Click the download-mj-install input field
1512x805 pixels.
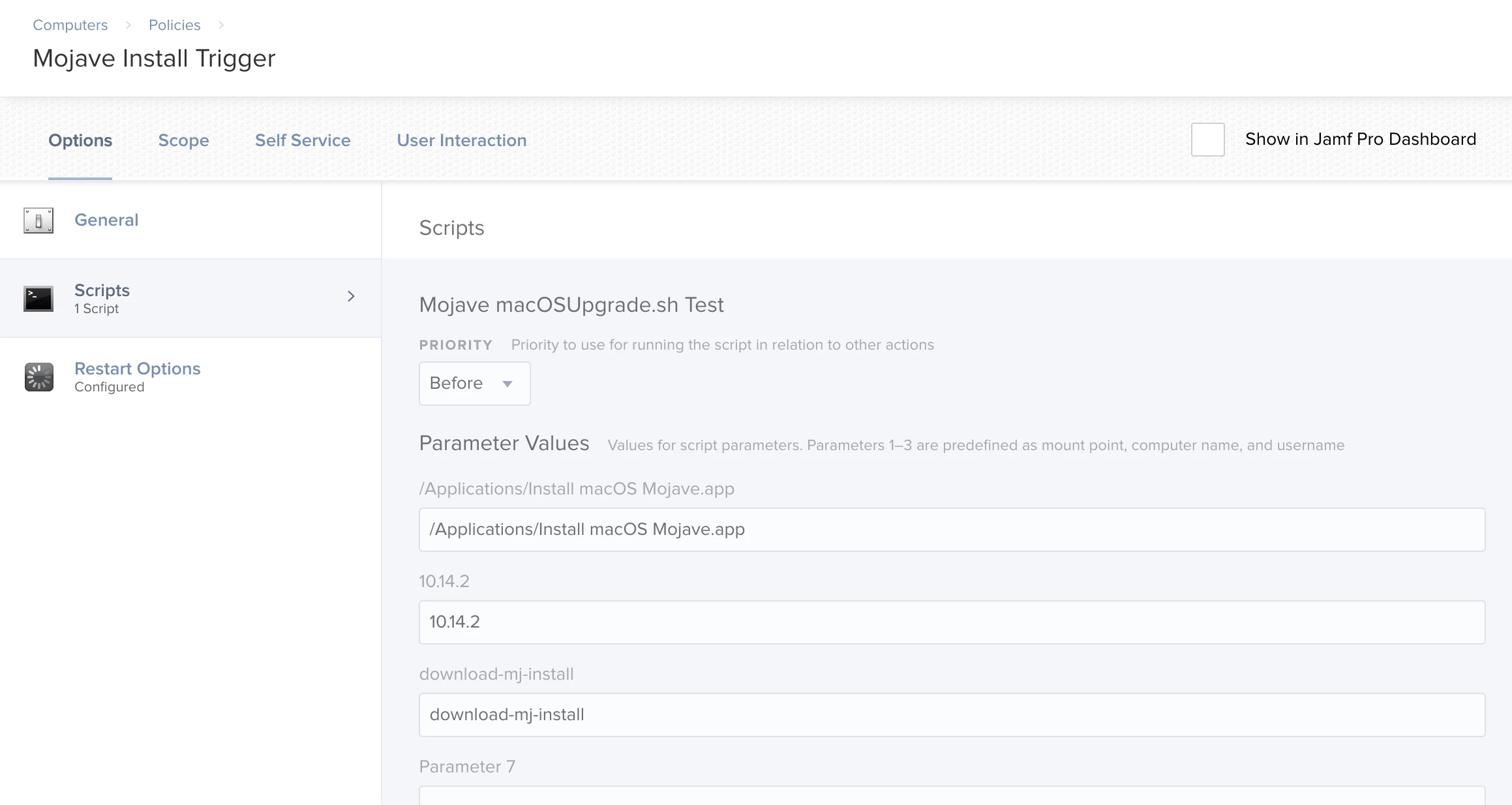[x=952, y=715]
